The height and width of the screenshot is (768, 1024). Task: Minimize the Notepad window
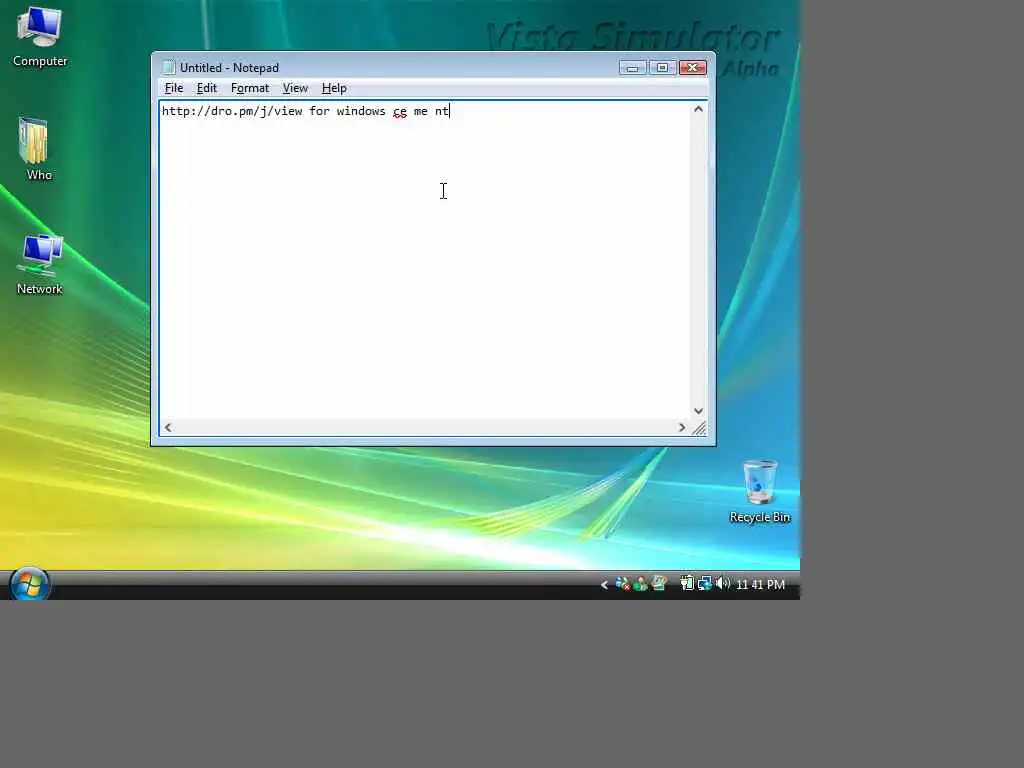point(632,68)
